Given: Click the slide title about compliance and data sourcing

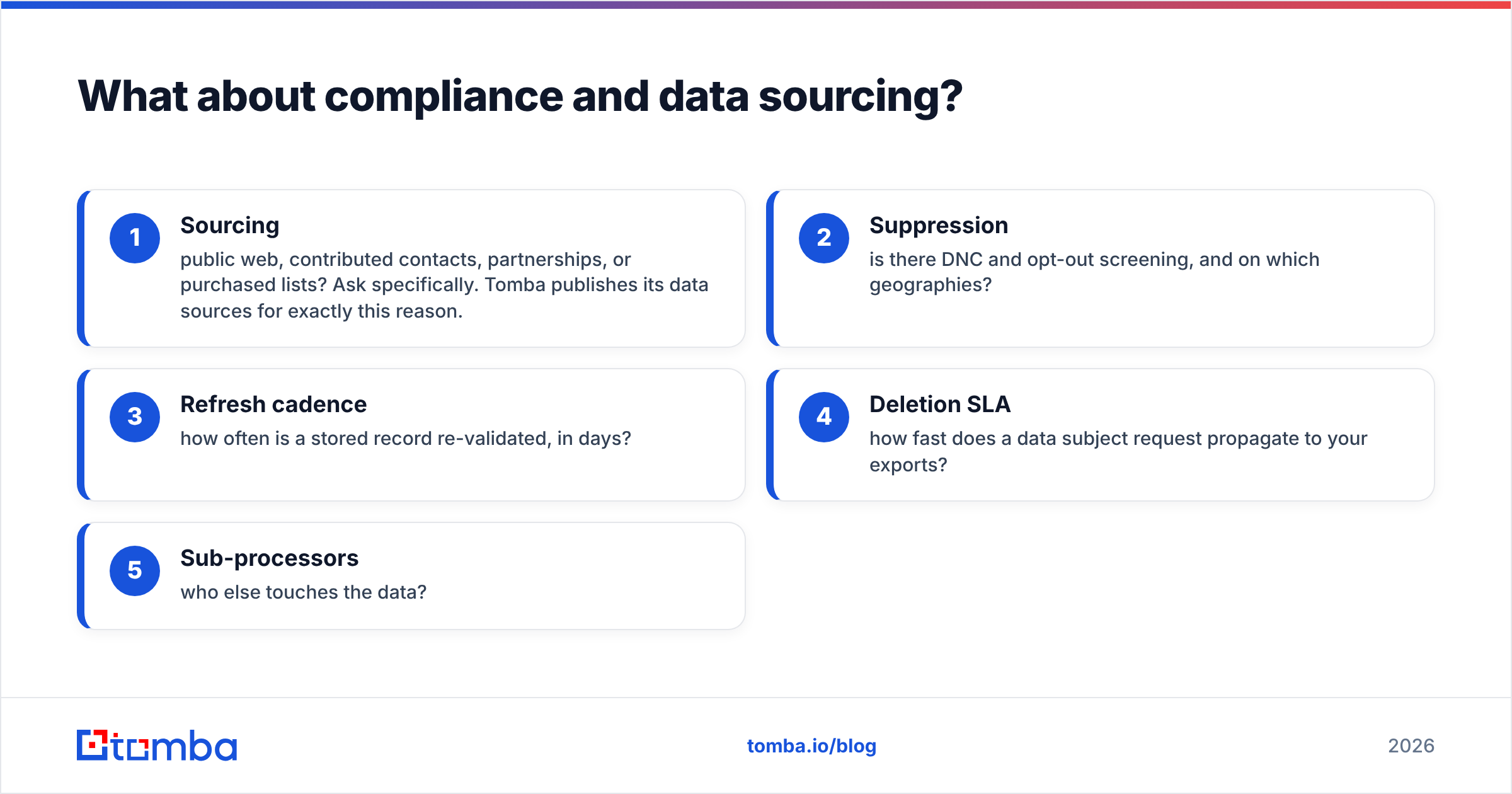Looking at the screenshot, I should [520, 96].
